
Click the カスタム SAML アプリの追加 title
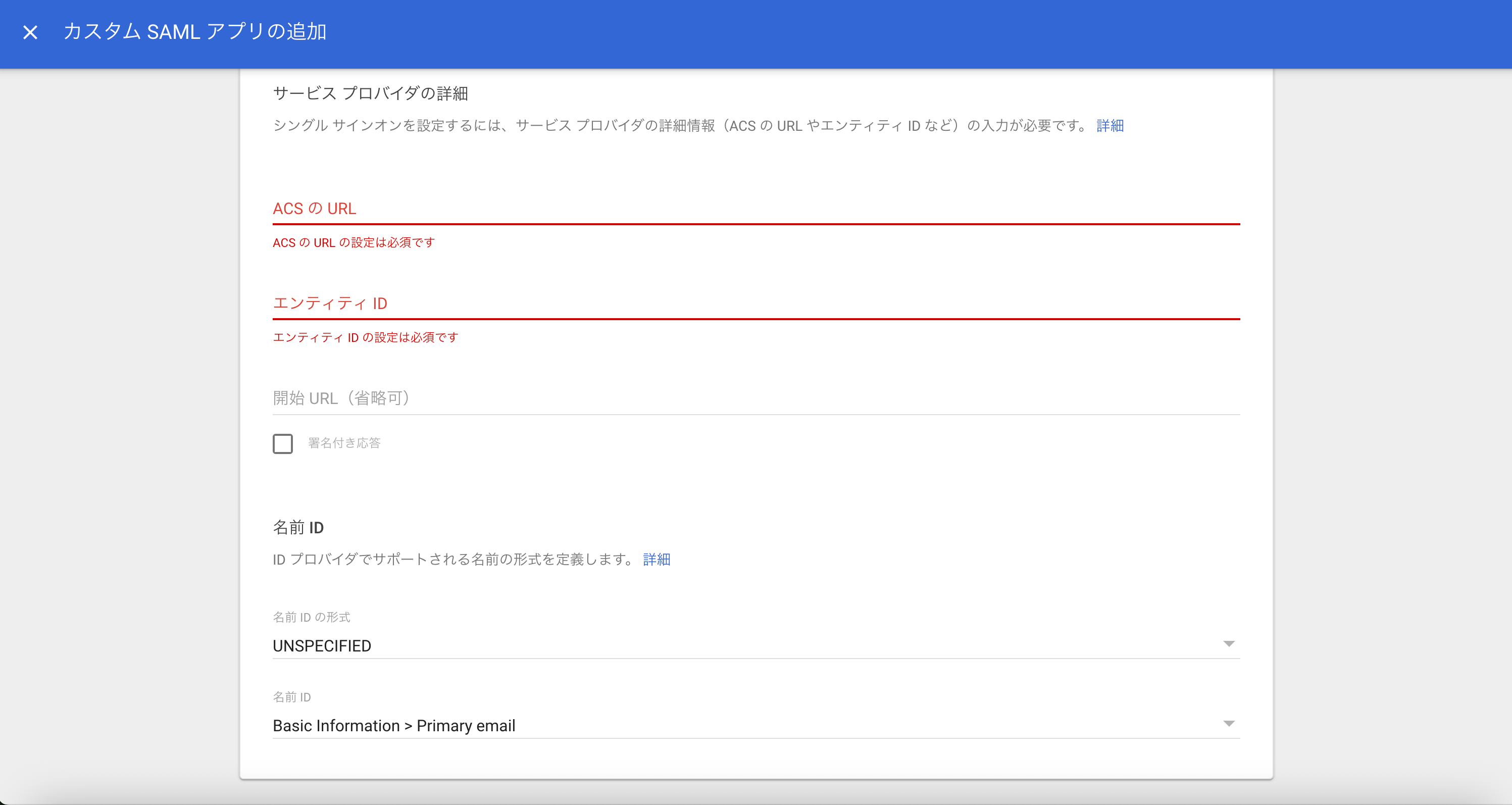194,32
